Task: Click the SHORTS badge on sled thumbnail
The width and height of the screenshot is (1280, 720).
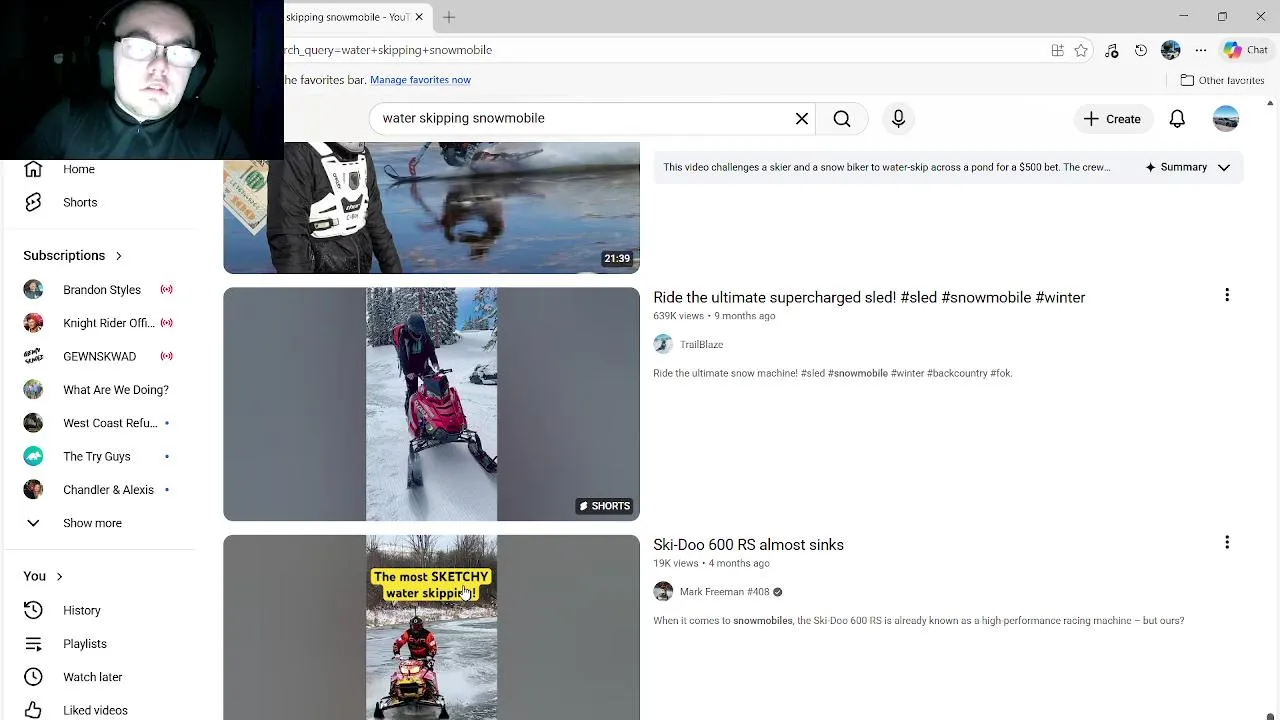Action: [605, 506]
